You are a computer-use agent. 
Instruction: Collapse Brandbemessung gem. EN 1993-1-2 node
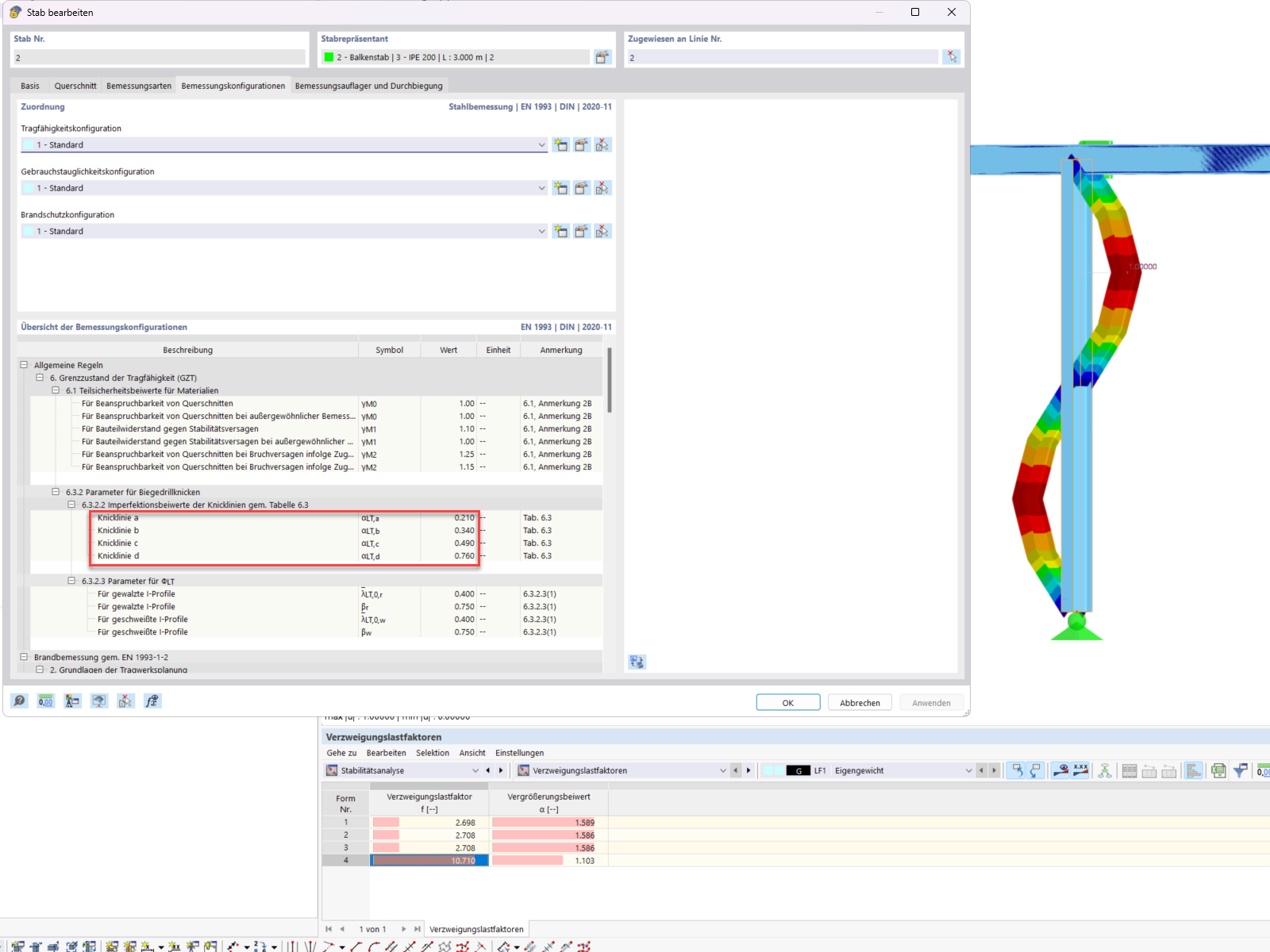pos(24,657)
